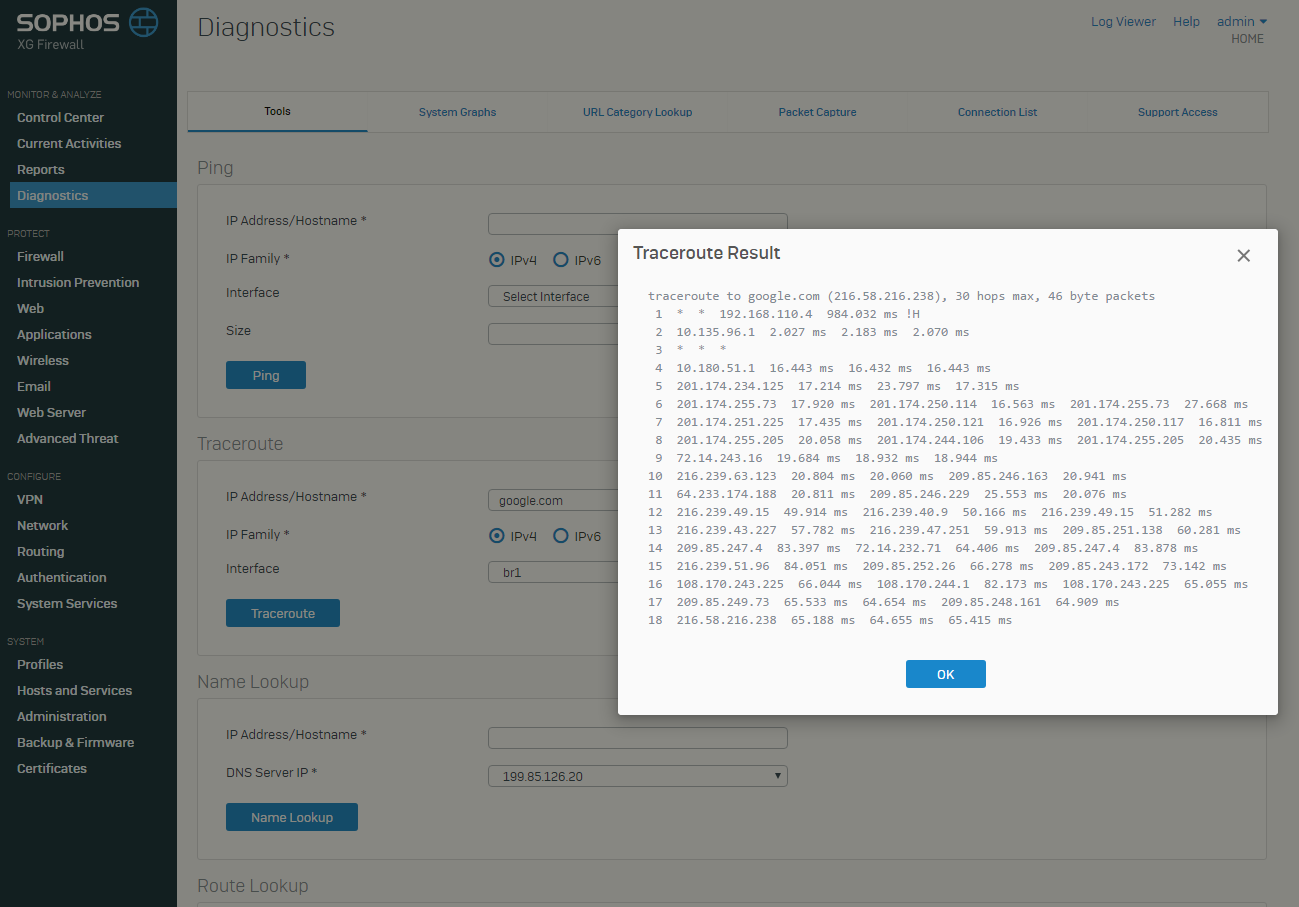1299x907 pixels.
Task: Switch to the System Graphs tab
Action: (x=457, y=112)
